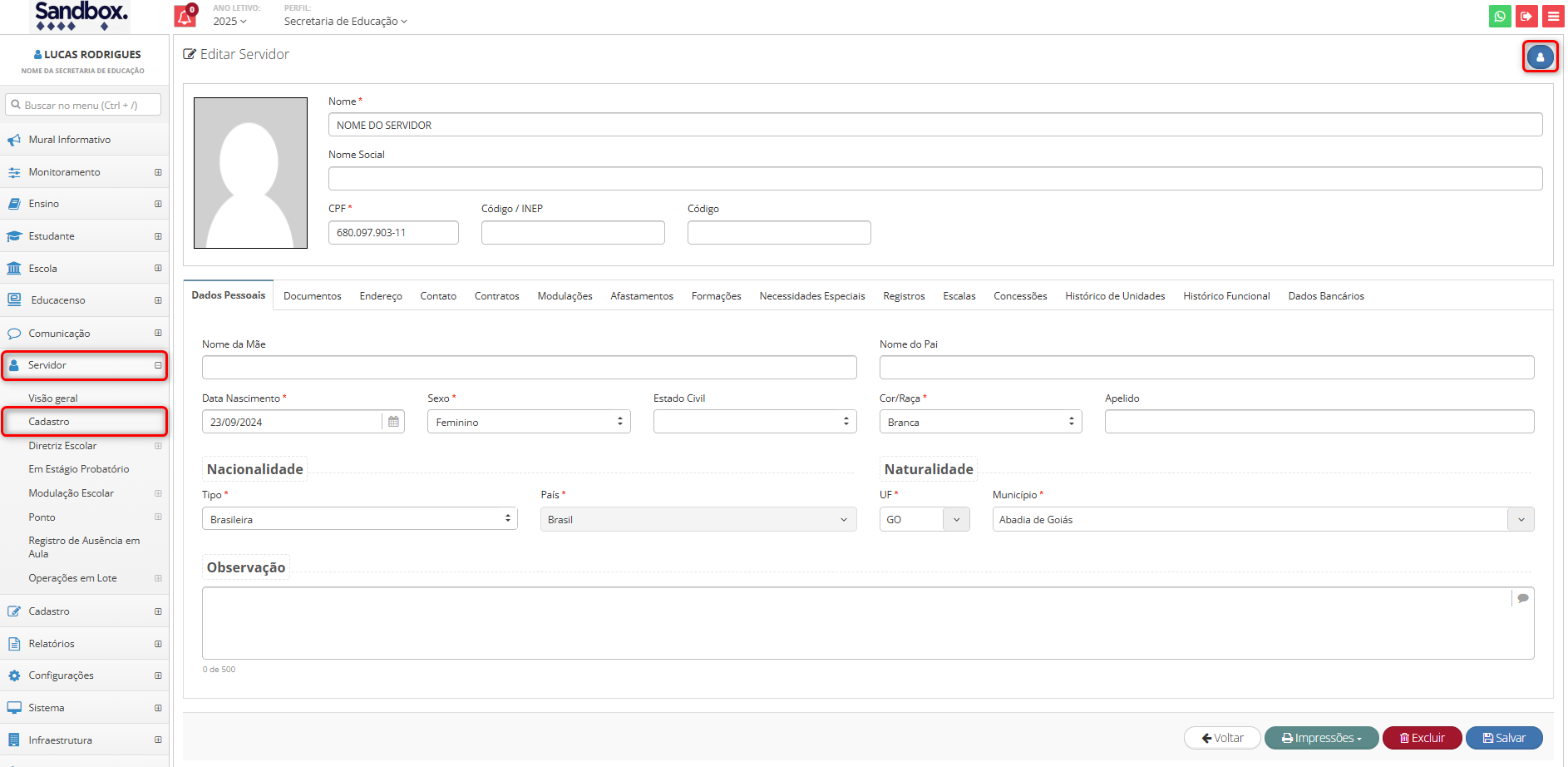Switch to the Dados Bancários tab

[x=1325, y=296]
